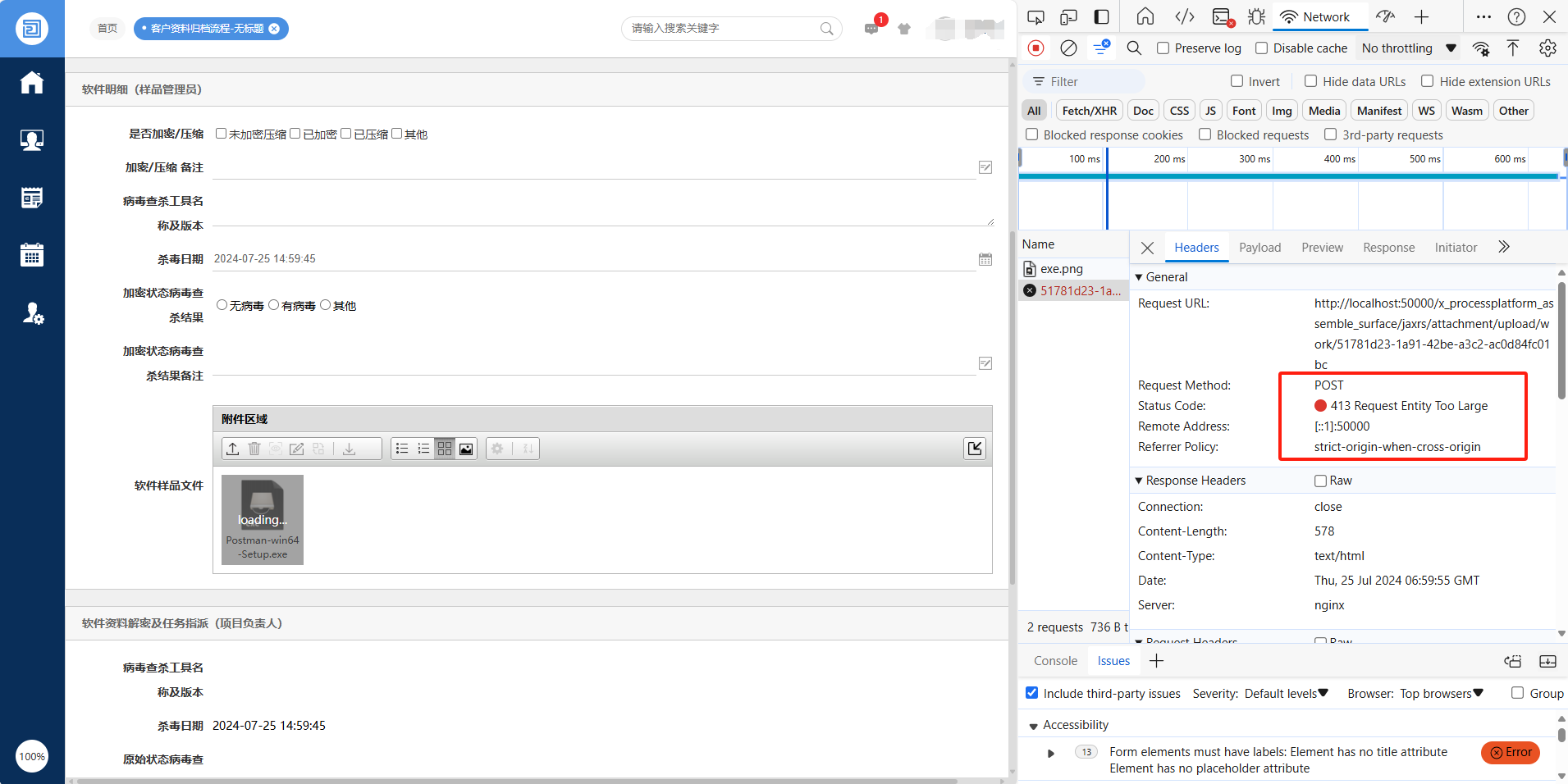Image resolution: width=1568 pixels, height=784 pixels.
Task: Filter requests by CSS type
Action: click(1179, 111)
